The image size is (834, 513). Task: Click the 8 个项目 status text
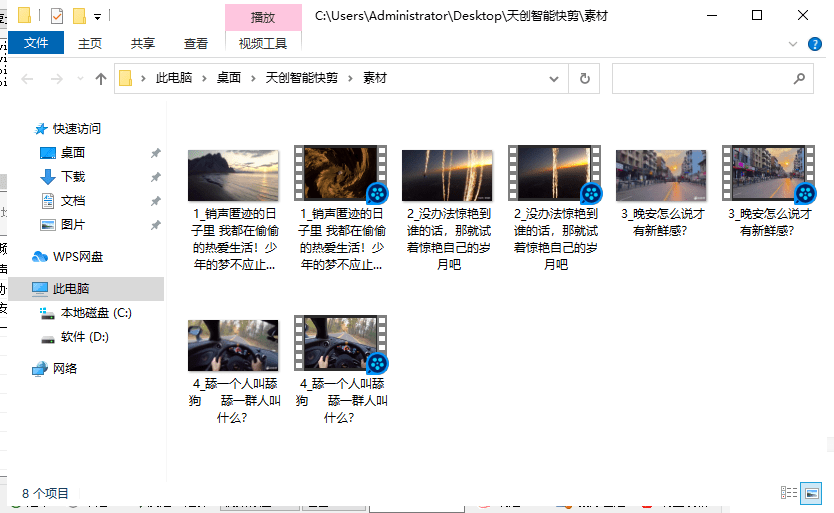point(45,493)
